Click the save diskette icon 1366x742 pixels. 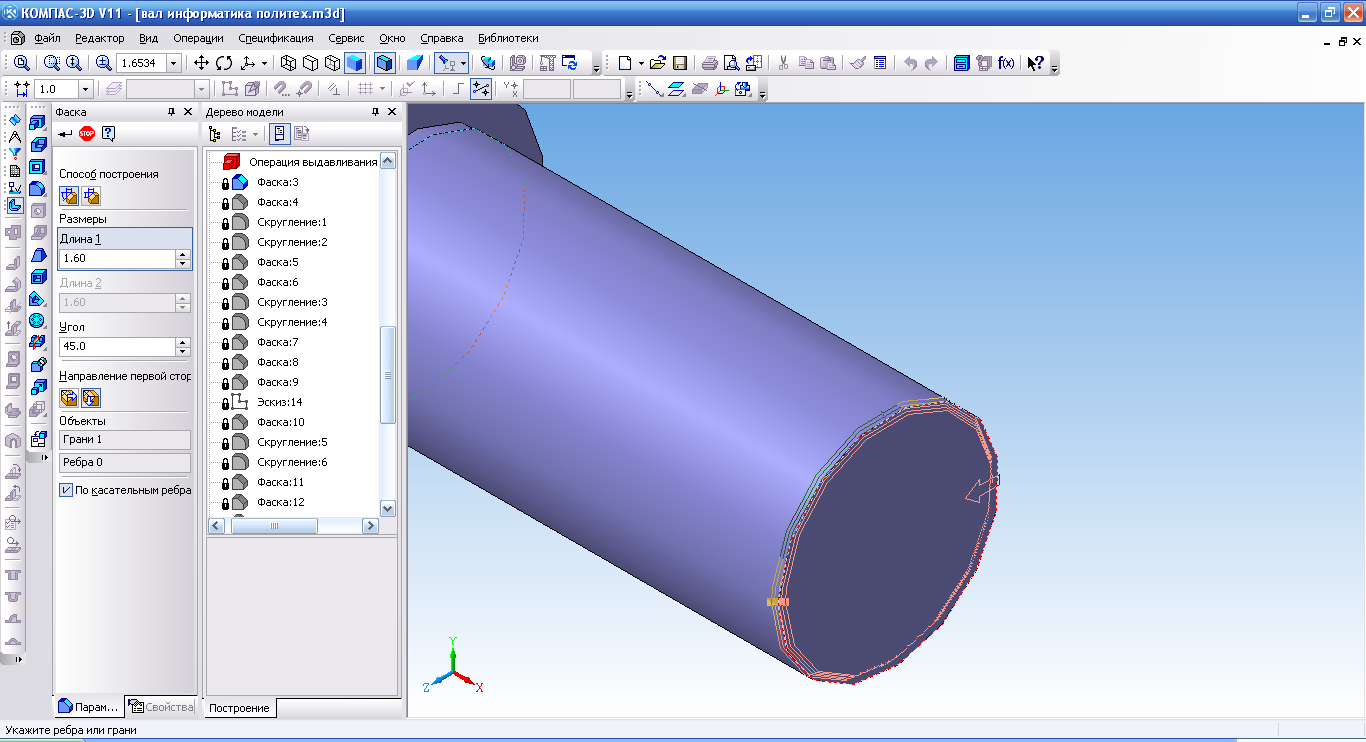click(x=679, y=63)
